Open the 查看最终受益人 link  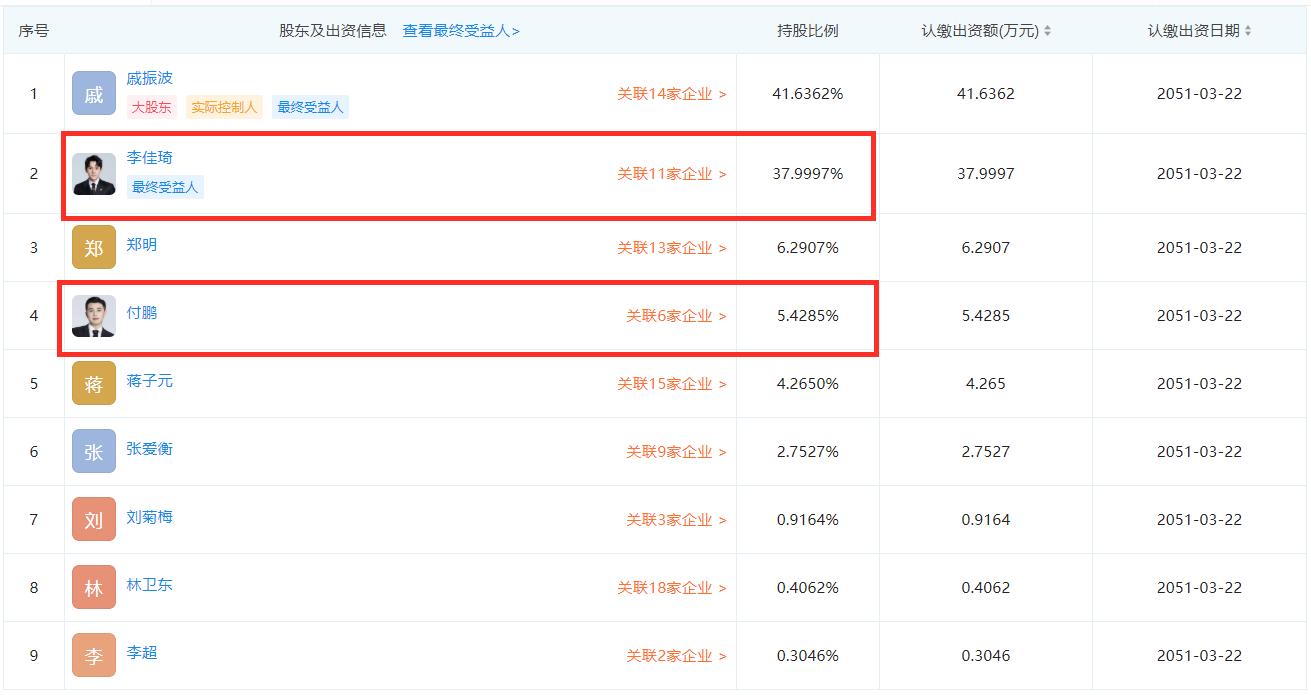(x=458, y=31)
